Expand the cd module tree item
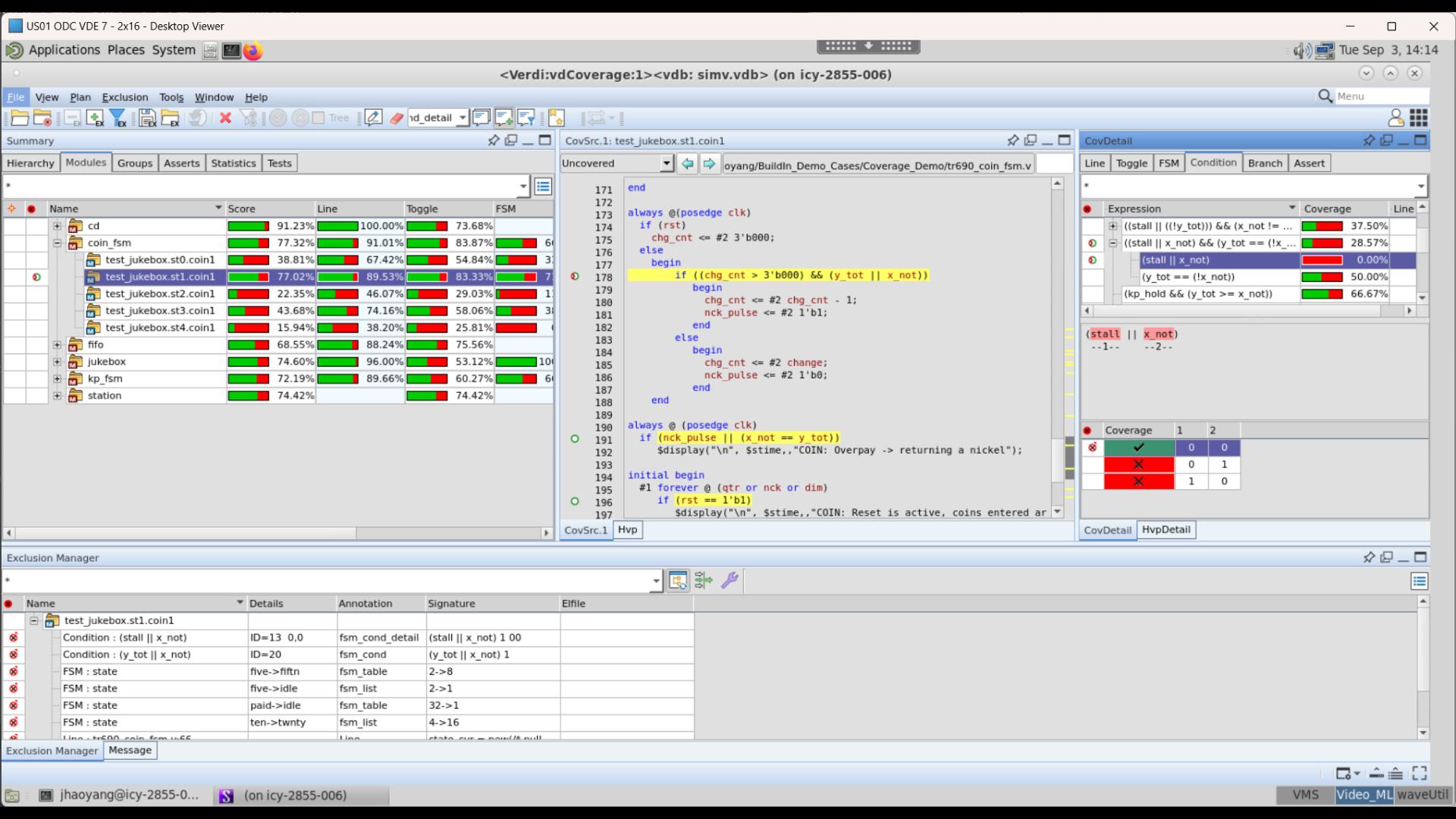 coord(57,225)
